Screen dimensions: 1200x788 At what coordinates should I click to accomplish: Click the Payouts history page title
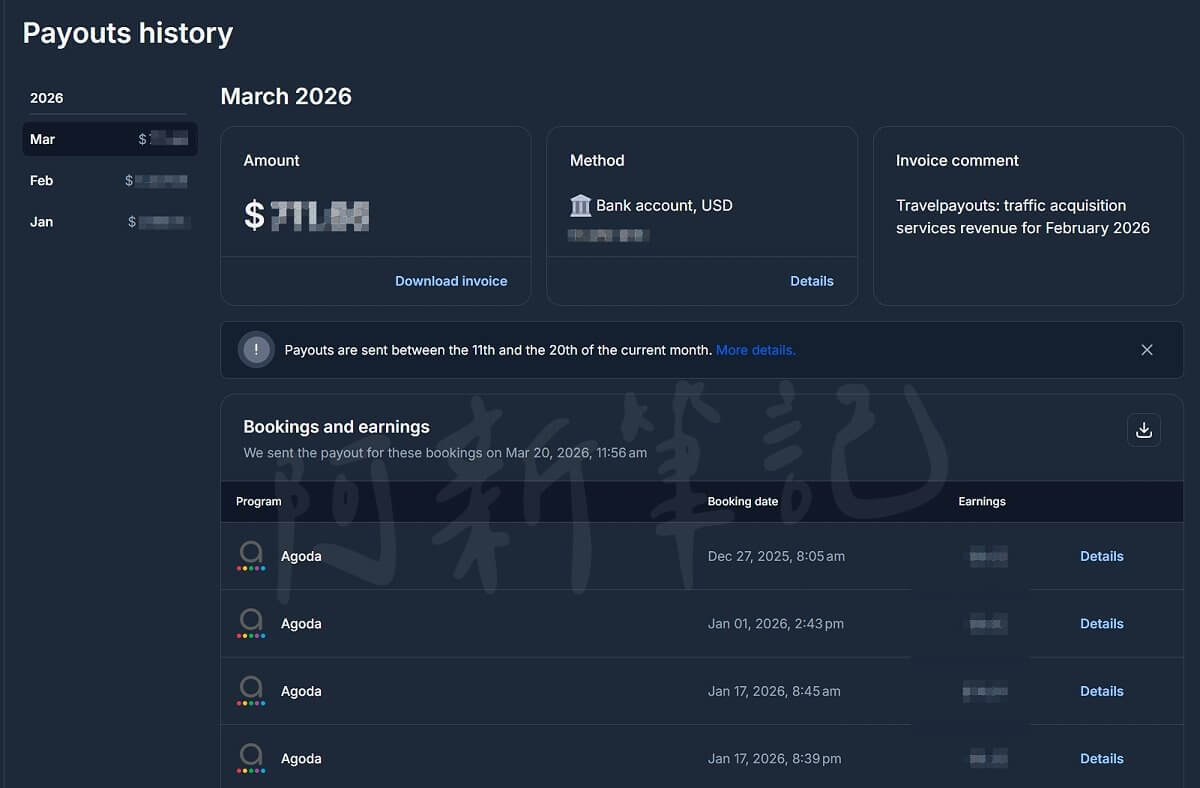coord(128,33)
